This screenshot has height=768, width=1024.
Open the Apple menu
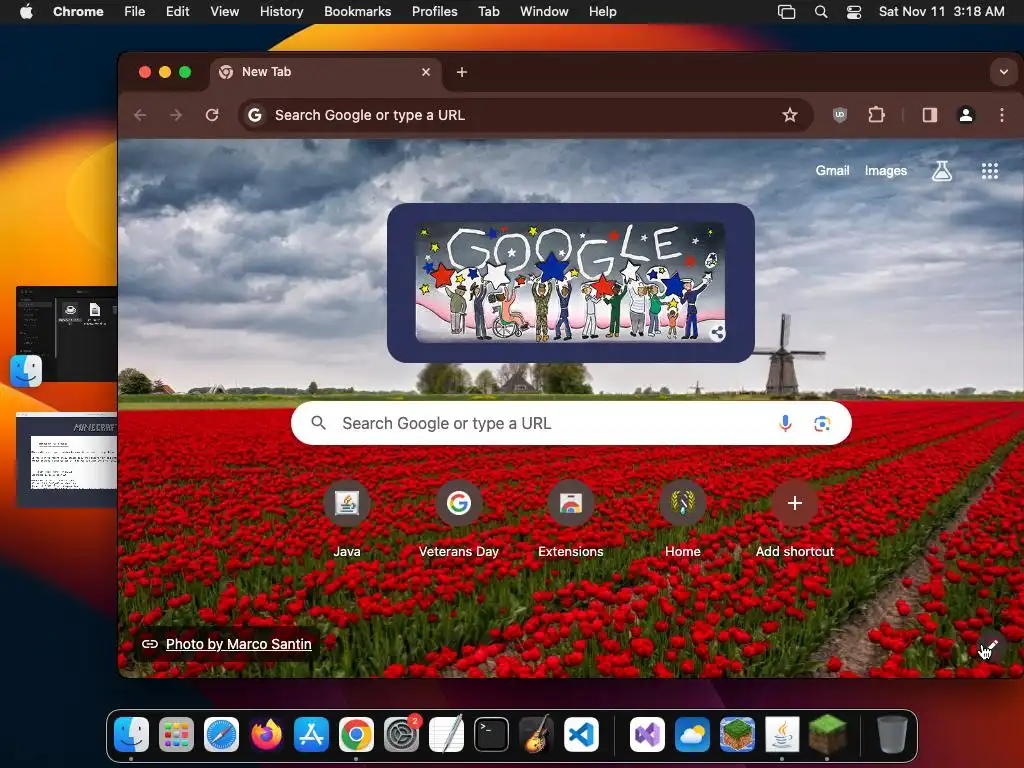click(26, 12)
